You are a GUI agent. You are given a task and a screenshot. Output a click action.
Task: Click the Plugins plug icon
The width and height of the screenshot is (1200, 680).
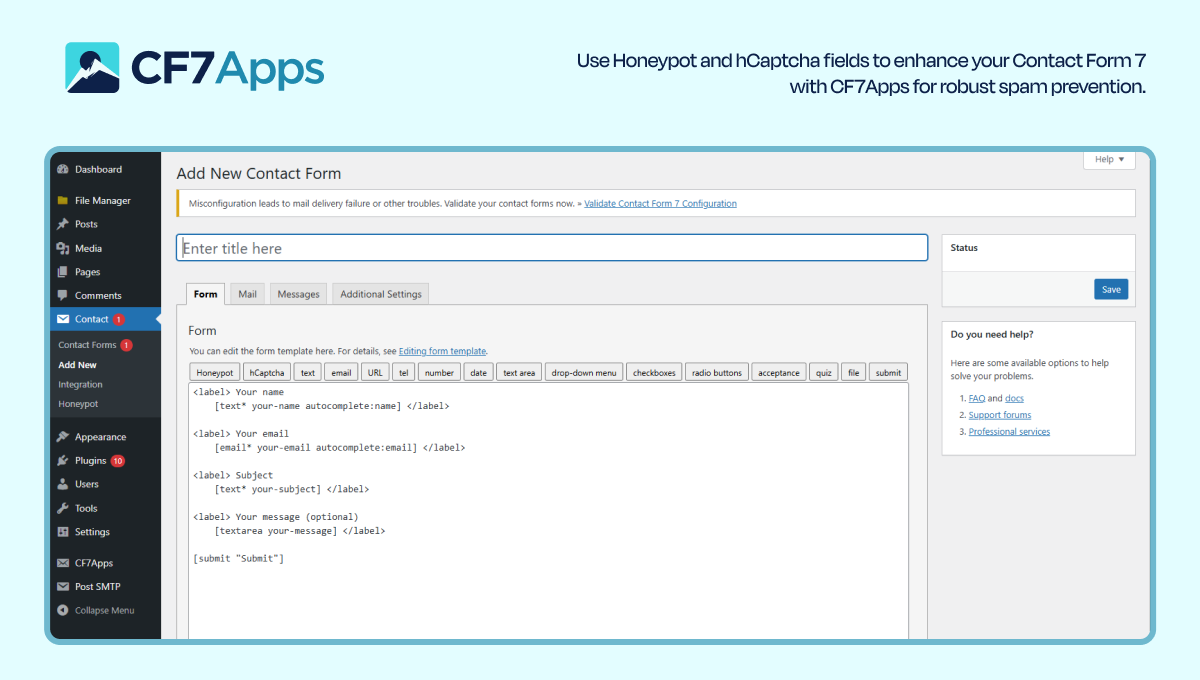tap(63, 460)
